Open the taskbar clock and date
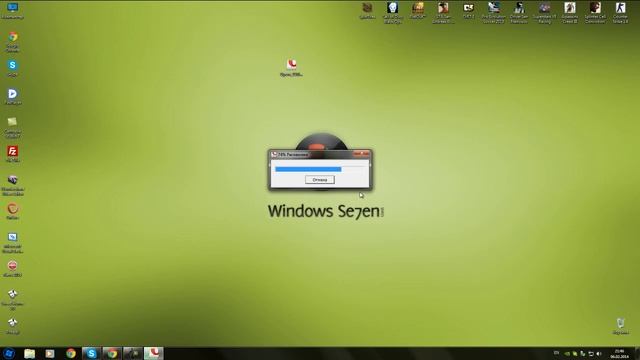640x360 pixels. tap(620, 354)
